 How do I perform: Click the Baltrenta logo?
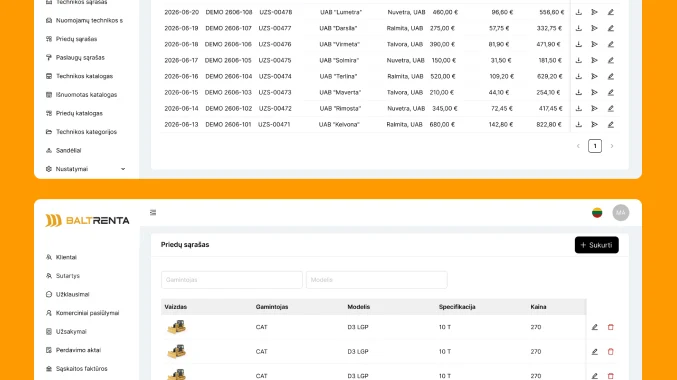click(x=87, y=220)
